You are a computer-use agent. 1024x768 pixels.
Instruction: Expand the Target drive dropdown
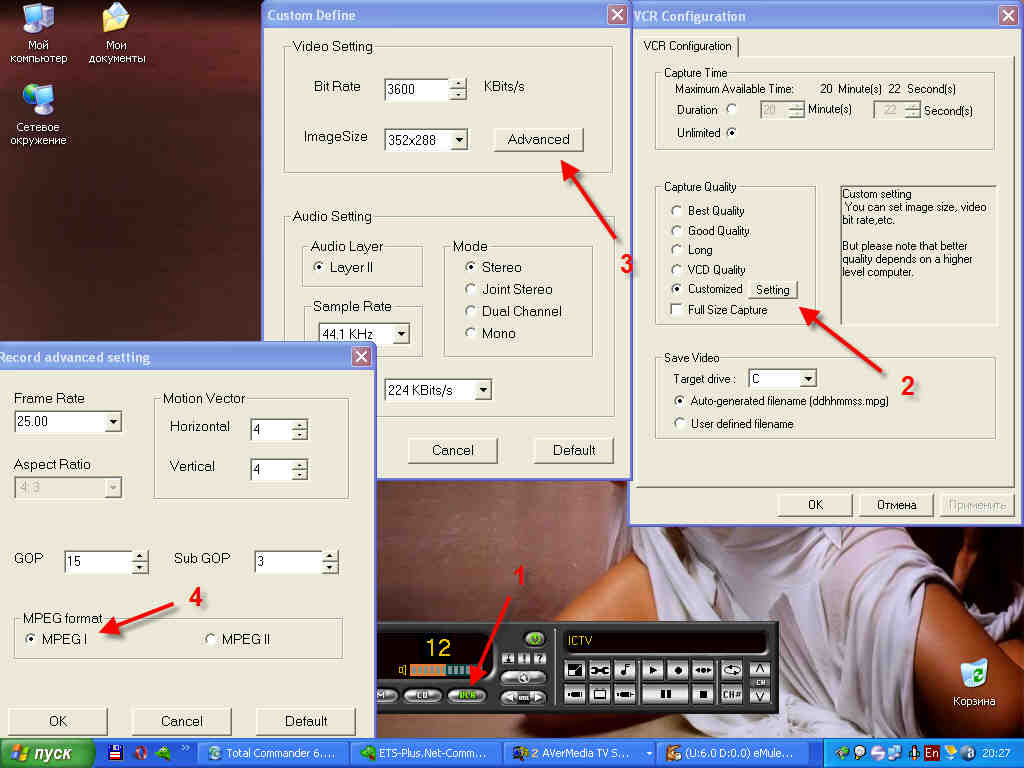click(x=808, y=379)
